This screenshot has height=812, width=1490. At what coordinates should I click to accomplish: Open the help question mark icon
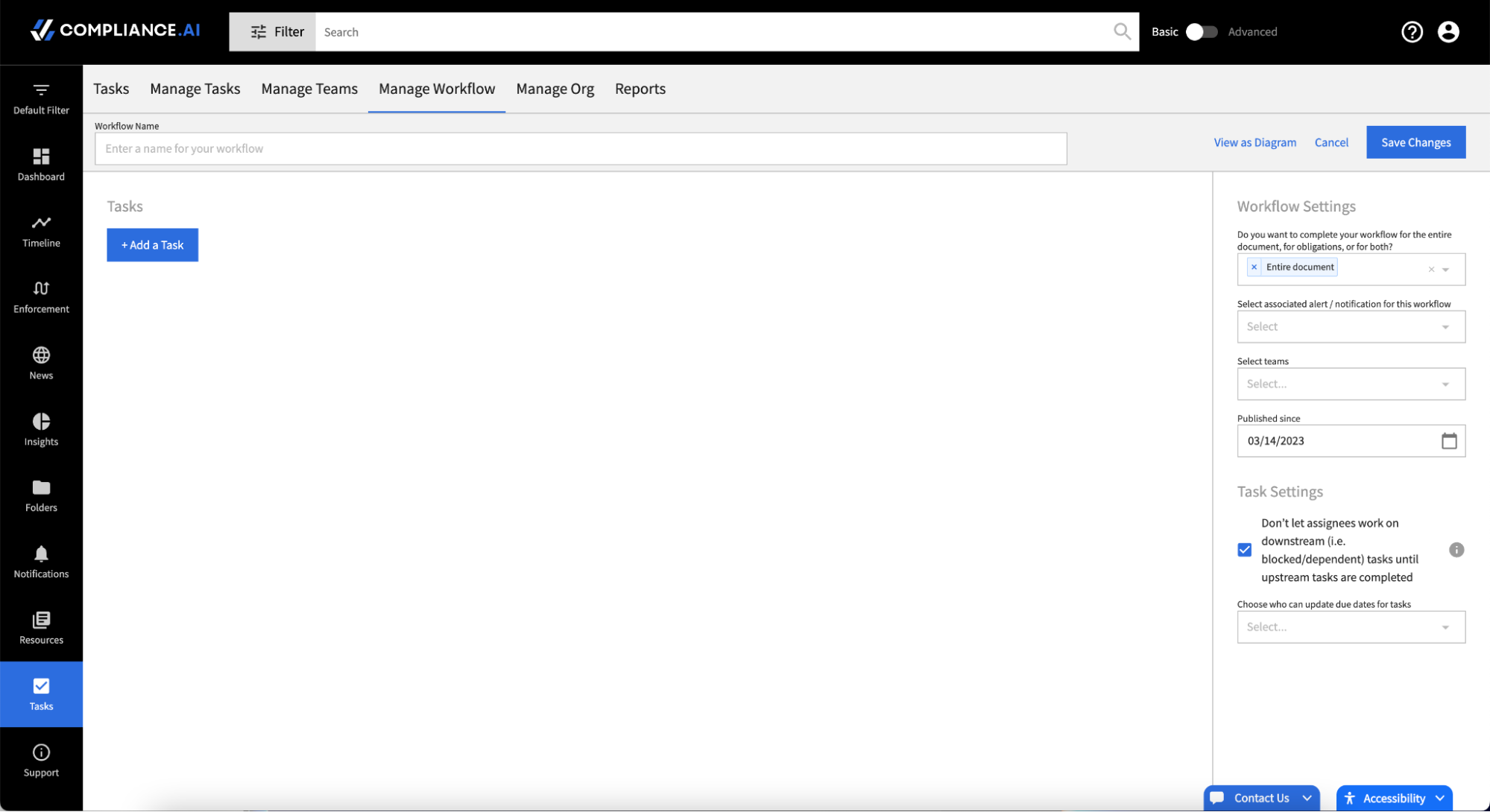1412,32
